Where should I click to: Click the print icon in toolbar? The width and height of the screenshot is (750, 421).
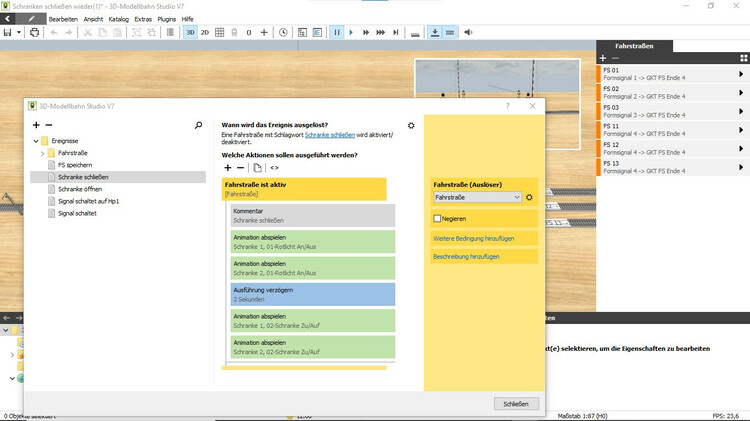point(34,32)
